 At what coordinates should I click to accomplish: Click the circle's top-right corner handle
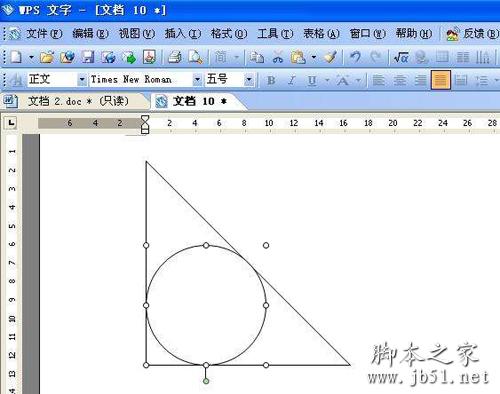tap(266, 245)
